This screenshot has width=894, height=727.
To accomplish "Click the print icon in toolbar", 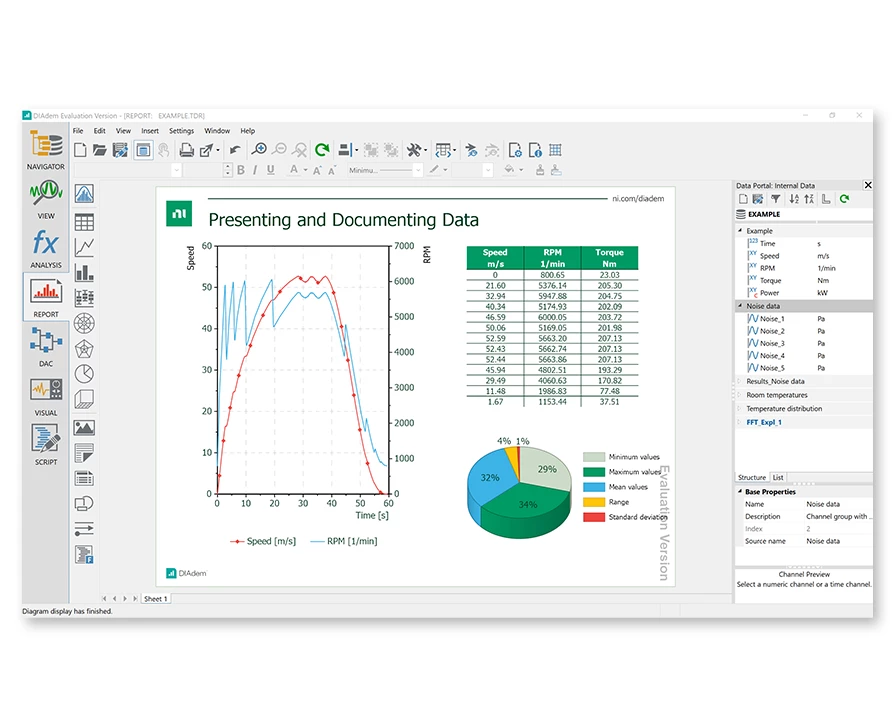I will pos(186,150).
